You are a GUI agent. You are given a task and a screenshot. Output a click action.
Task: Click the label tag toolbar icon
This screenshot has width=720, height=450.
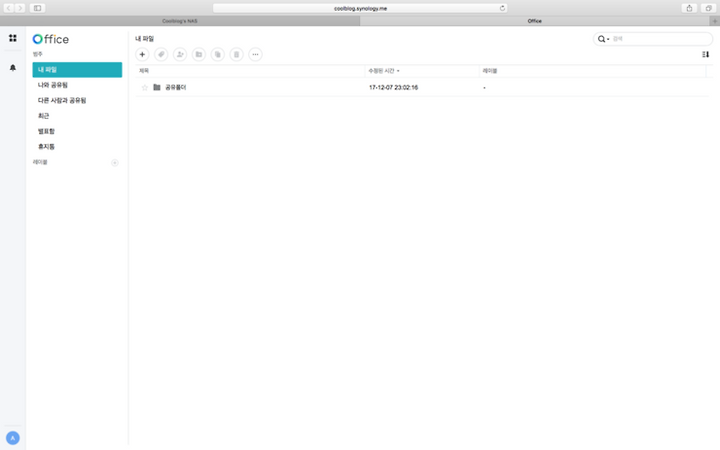[x=161, y=54]
